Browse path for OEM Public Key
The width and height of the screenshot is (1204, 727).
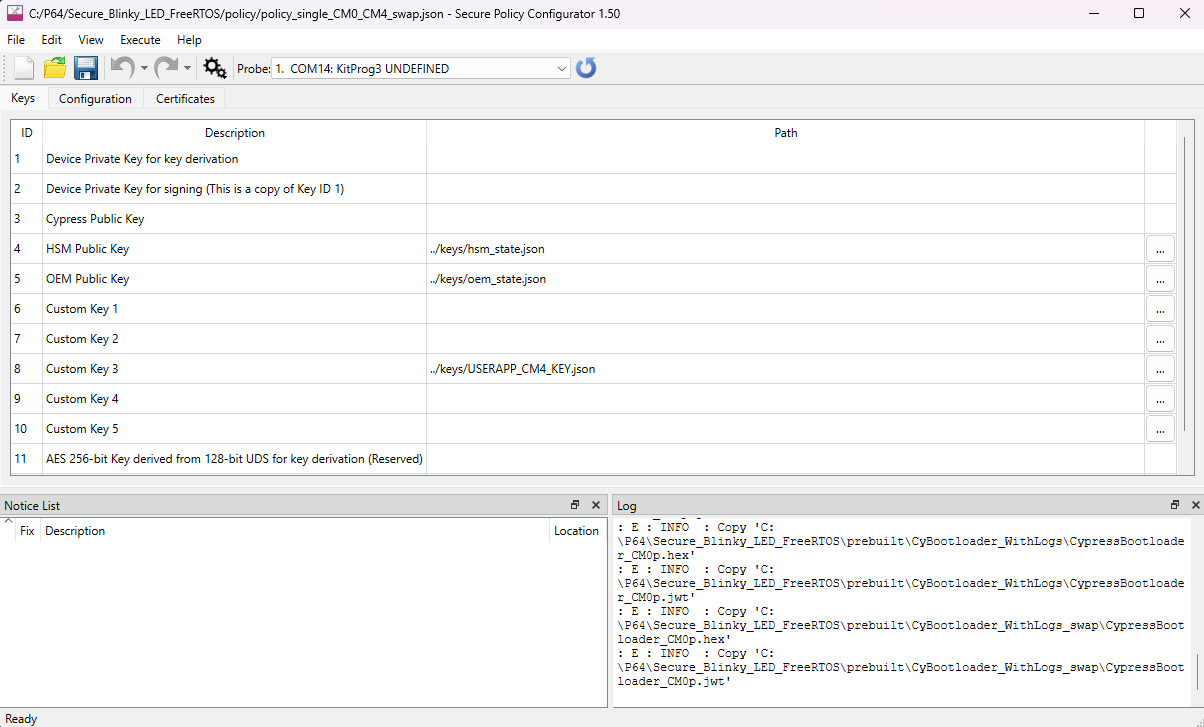1160,279
